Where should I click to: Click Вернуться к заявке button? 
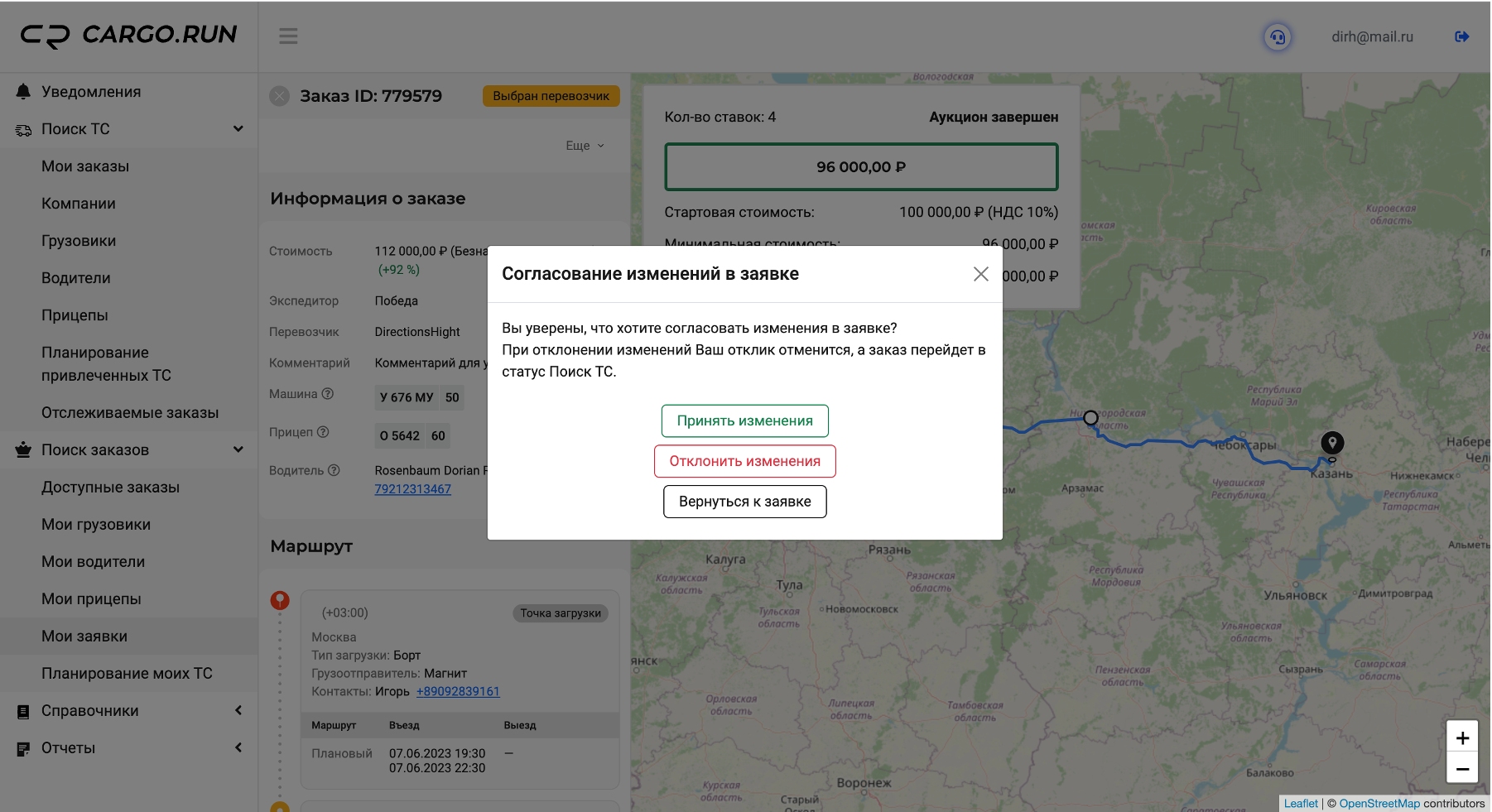click(745, 502)
